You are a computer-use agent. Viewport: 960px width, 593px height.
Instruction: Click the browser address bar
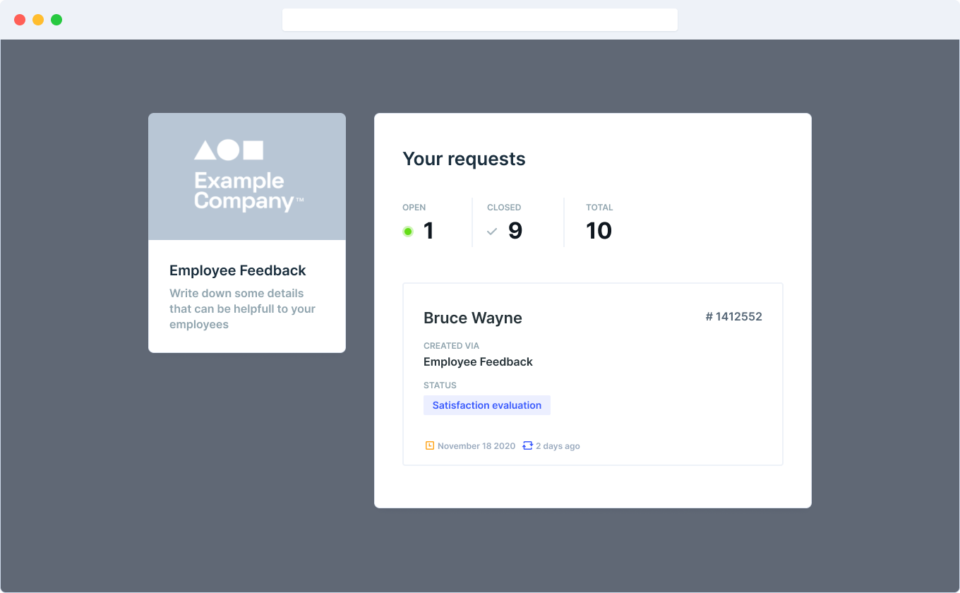(x=479, y=19)
